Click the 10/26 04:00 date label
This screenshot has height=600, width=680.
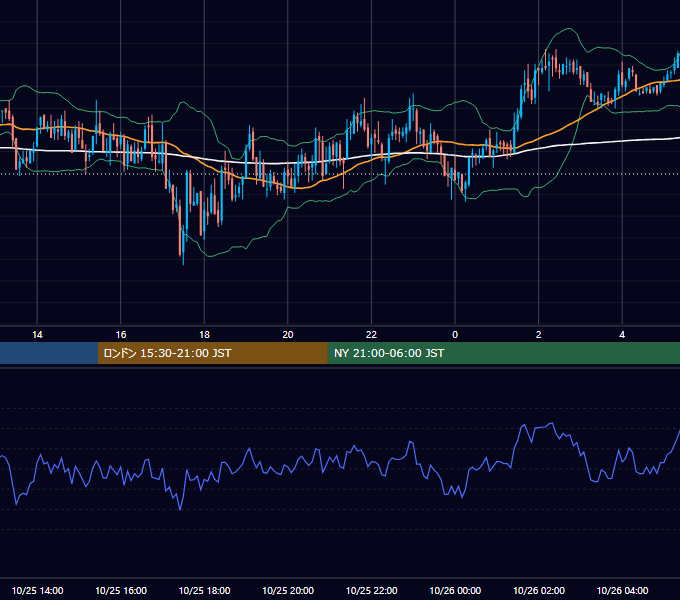click(622, 590)
